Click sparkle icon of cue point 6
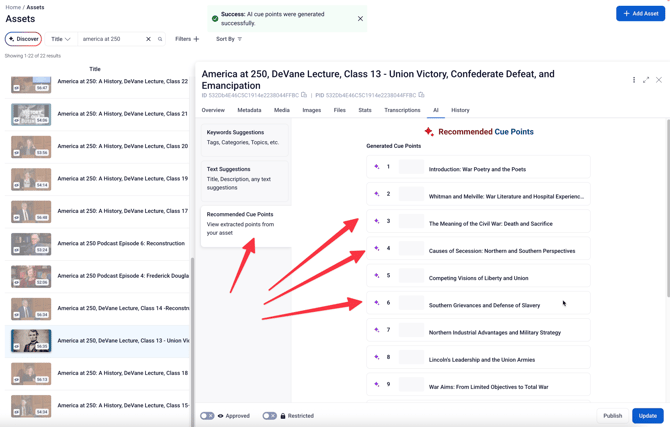Viewport: 670px width, 427px height. pyautogui.click(x=376, y=303)
